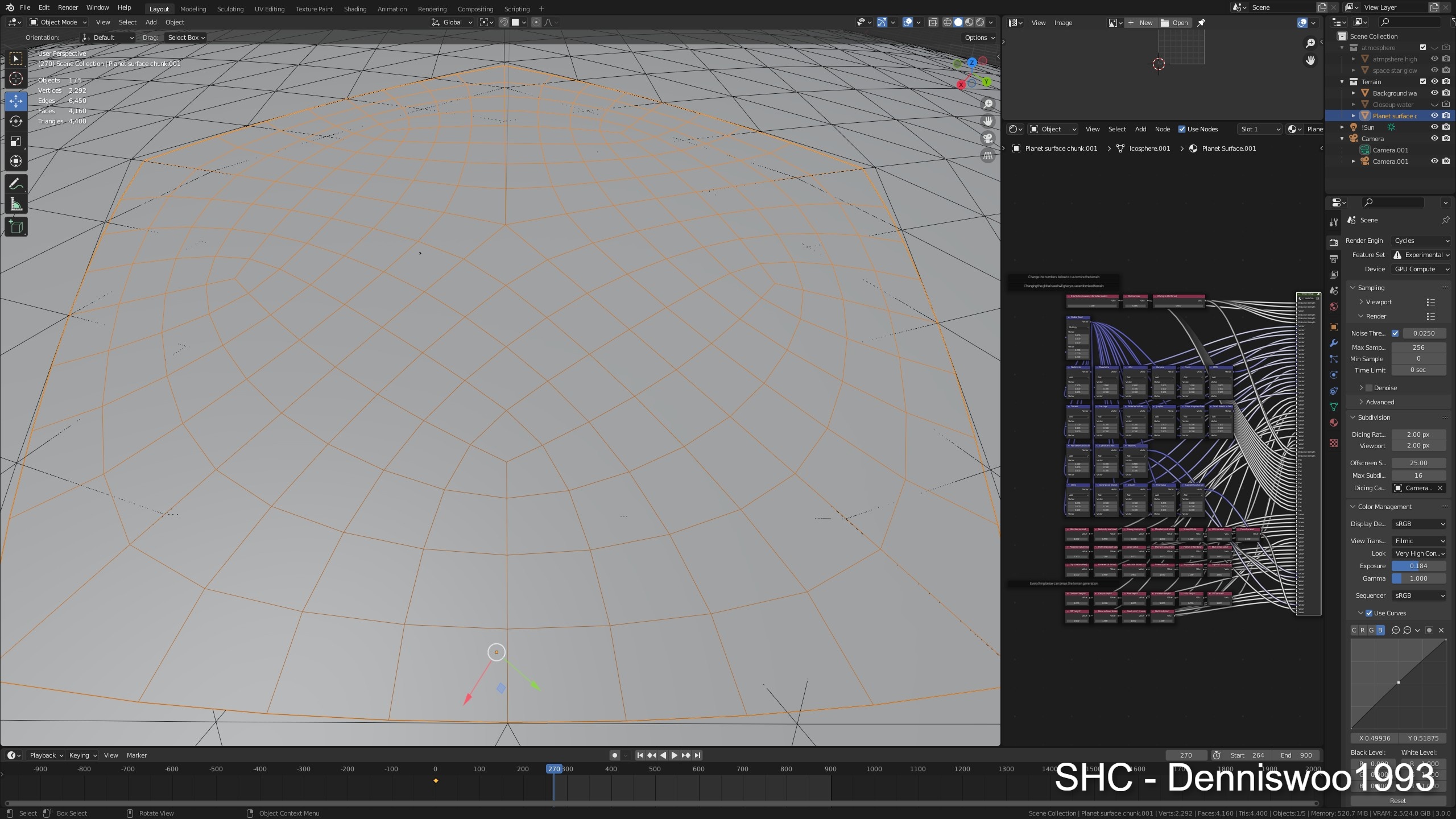1456x819 pixels.
Task: Open the Render menu
Action: pos(68,7)
